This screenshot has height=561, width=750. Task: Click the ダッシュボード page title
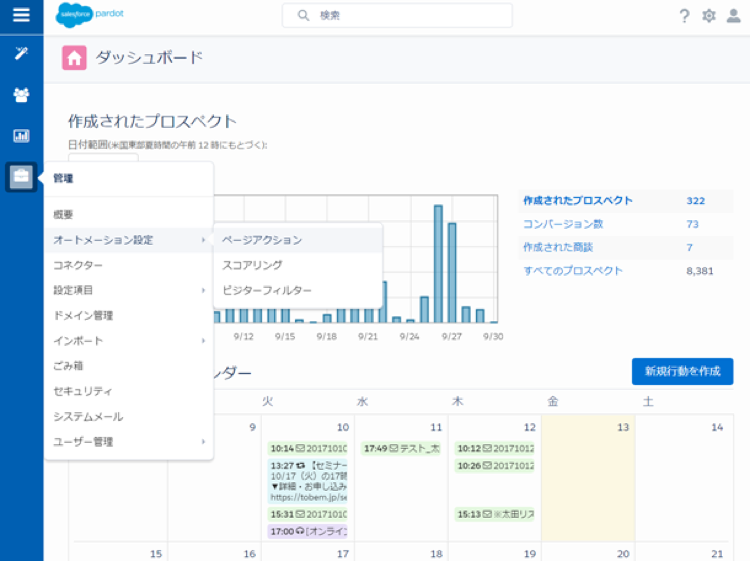click(x=149, y=58)
